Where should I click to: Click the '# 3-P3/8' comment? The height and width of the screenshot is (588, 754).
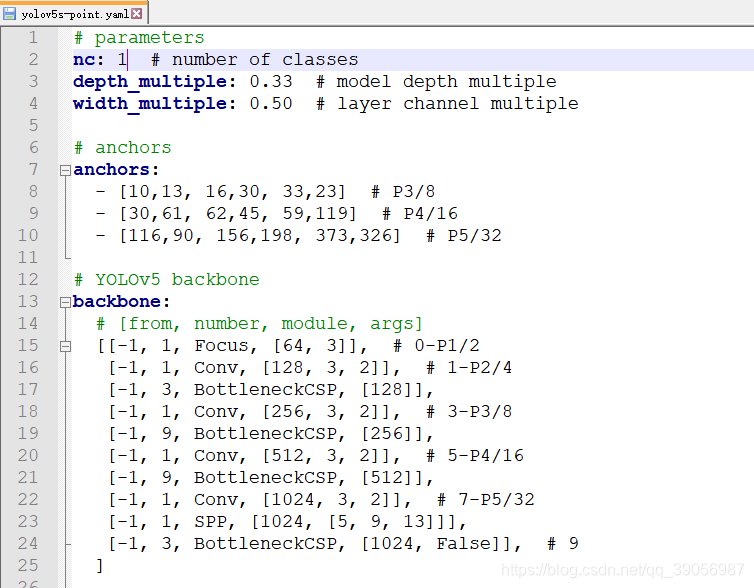[469, 412]
